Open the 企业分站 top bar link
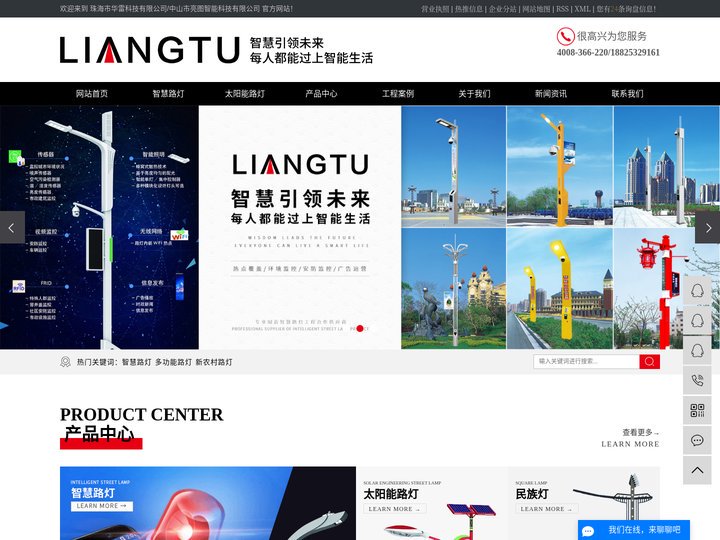The height and width of the screenshot is (540, 720). click(x=502, y=9)
